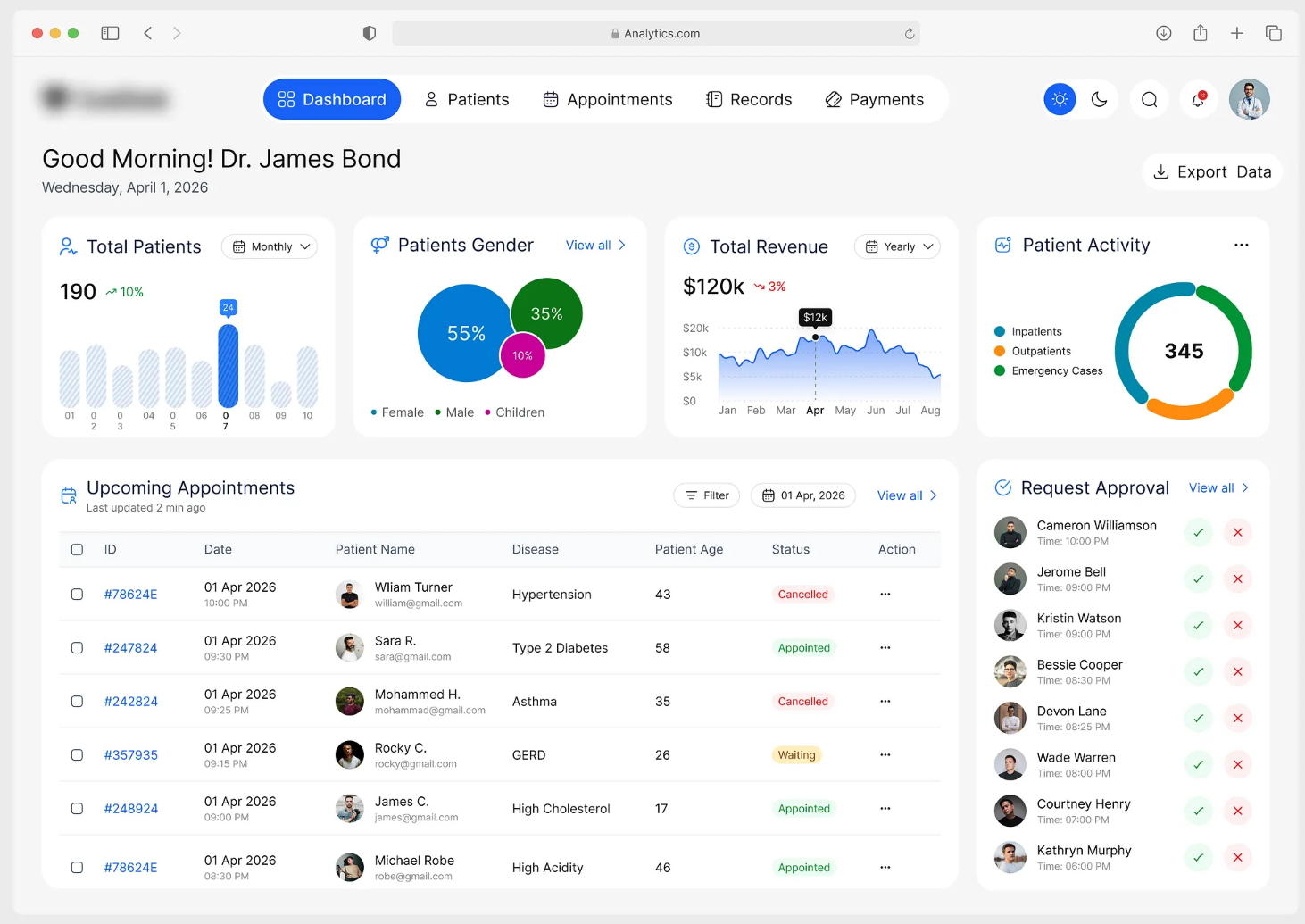Open the Payments tab
Viewport: 1305px width, 924px height.
pyautogui.click(x=875, y=99)
